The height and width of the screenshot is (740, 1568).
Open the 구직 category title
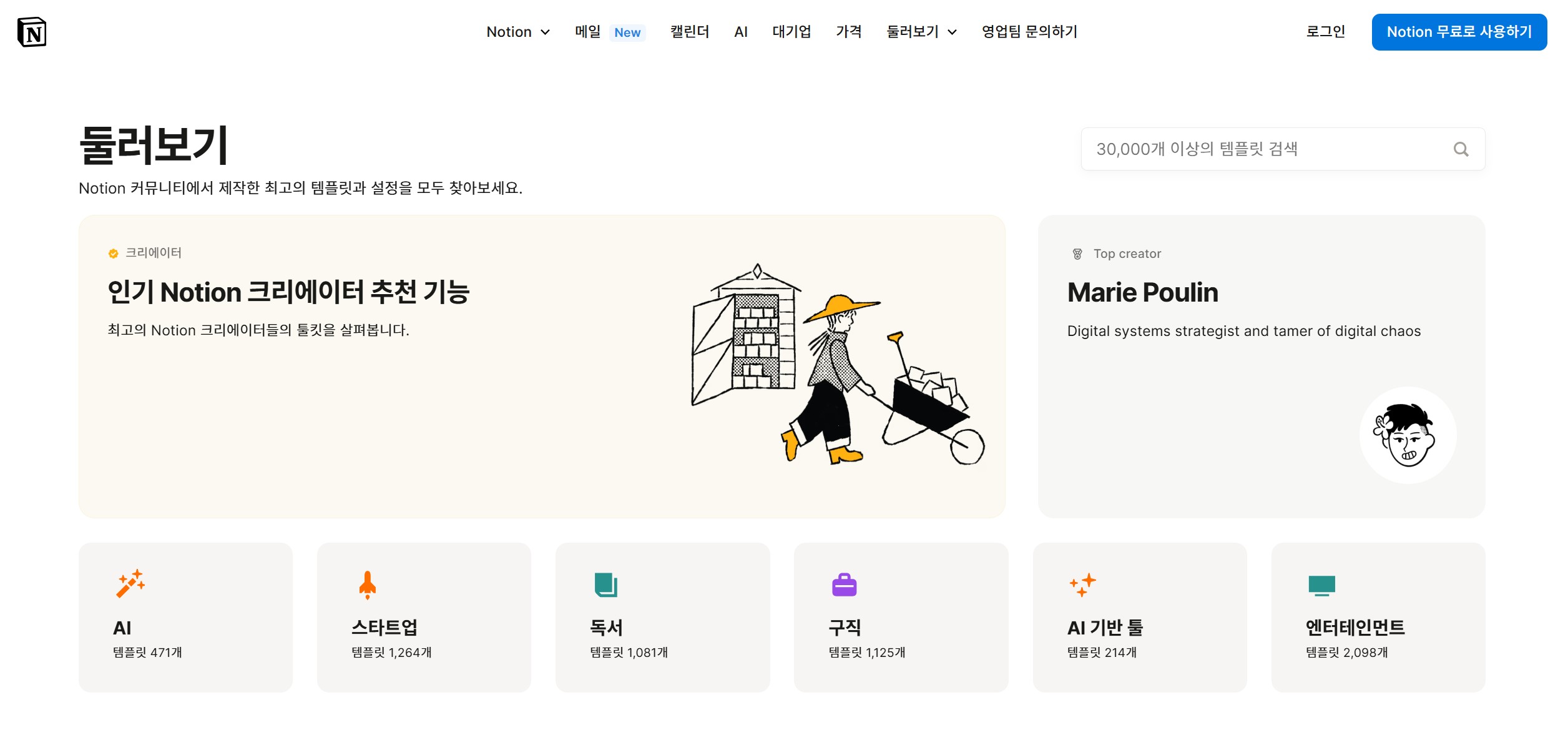(x=845, y=628)
